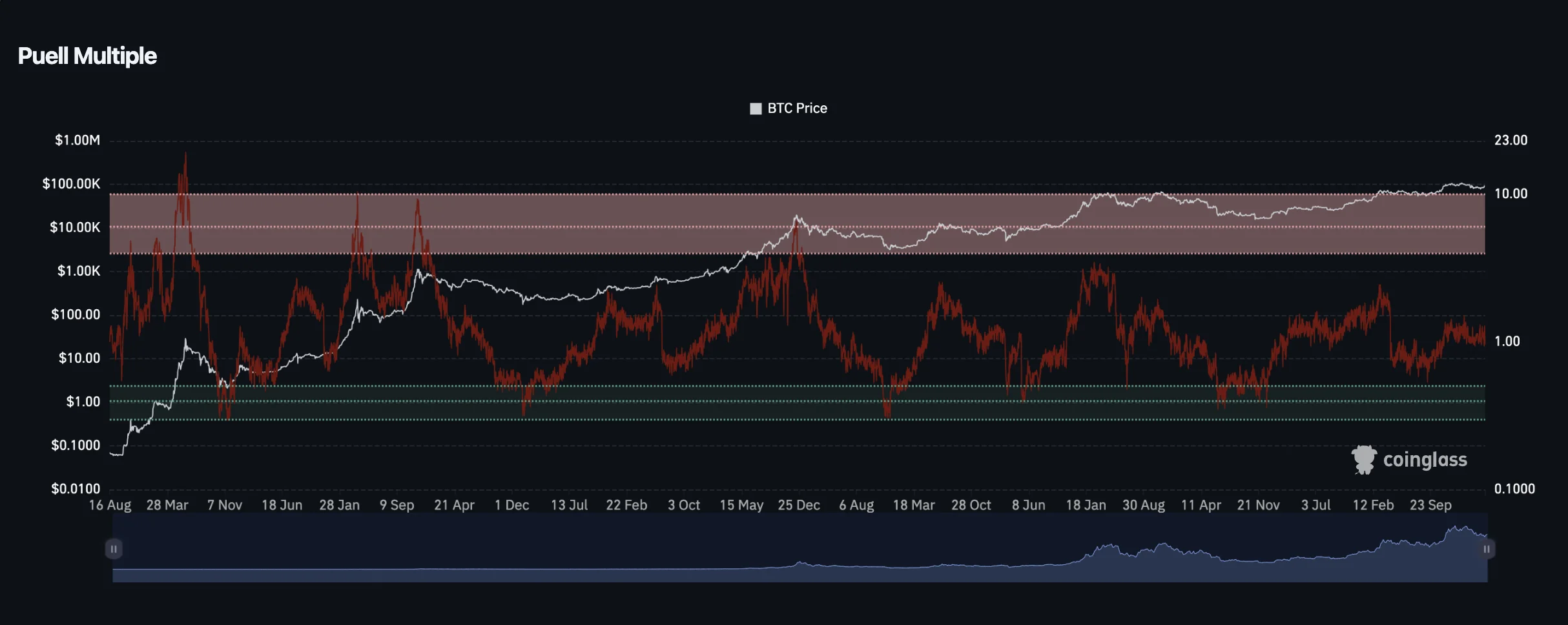
Task: Select the 25 Dec date on the x-axis
Action: pyautogui.click(x=799, y=505)
